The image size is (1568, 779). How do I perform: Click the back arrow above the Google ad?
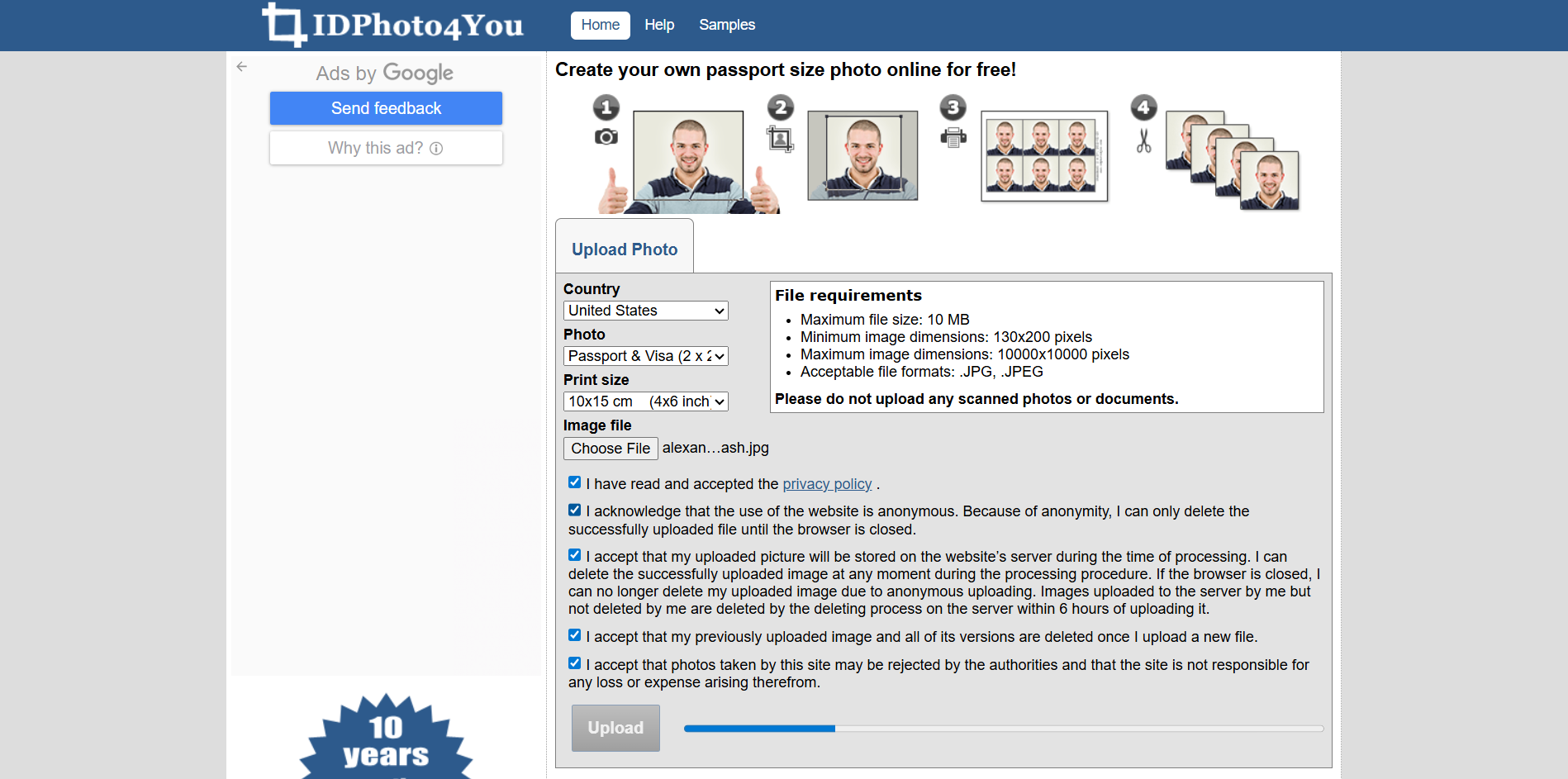coord(241,66)
